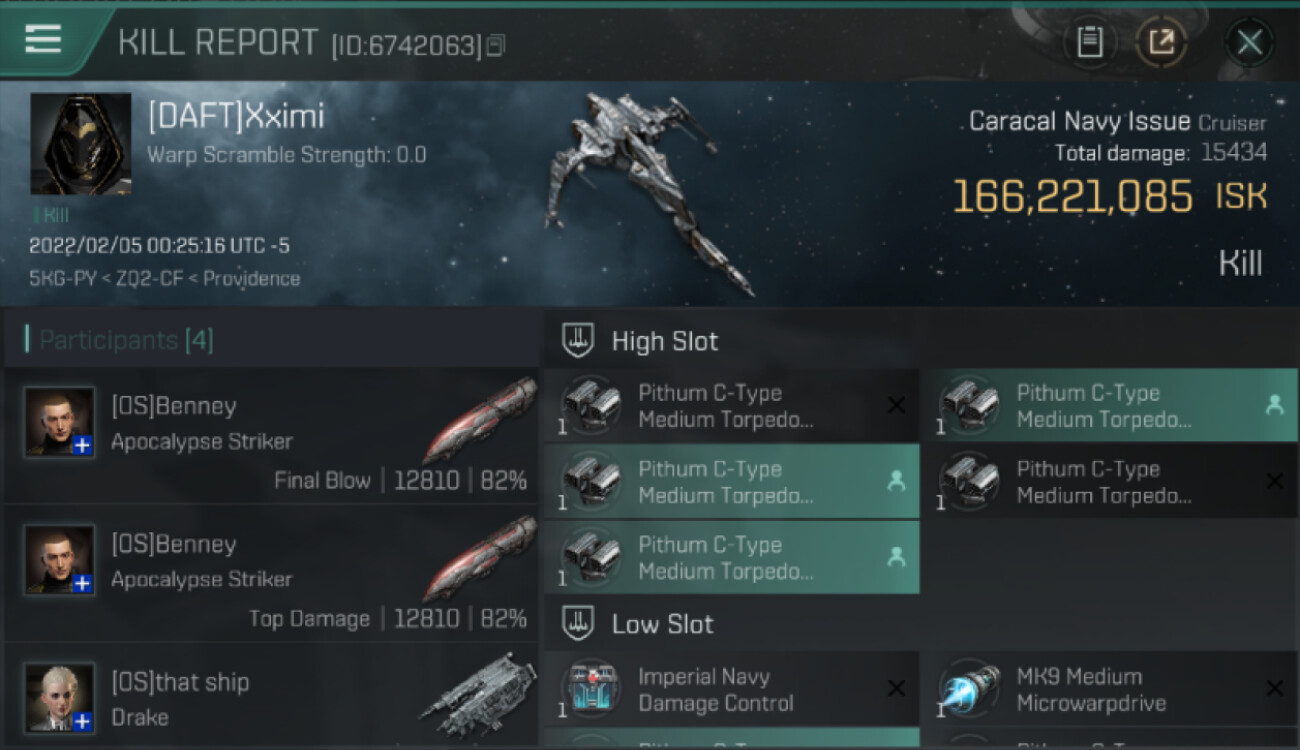Close the kill report window
Image resolution: width=1300 pixels, height=750 pixels.
[x=1249, y=42]
